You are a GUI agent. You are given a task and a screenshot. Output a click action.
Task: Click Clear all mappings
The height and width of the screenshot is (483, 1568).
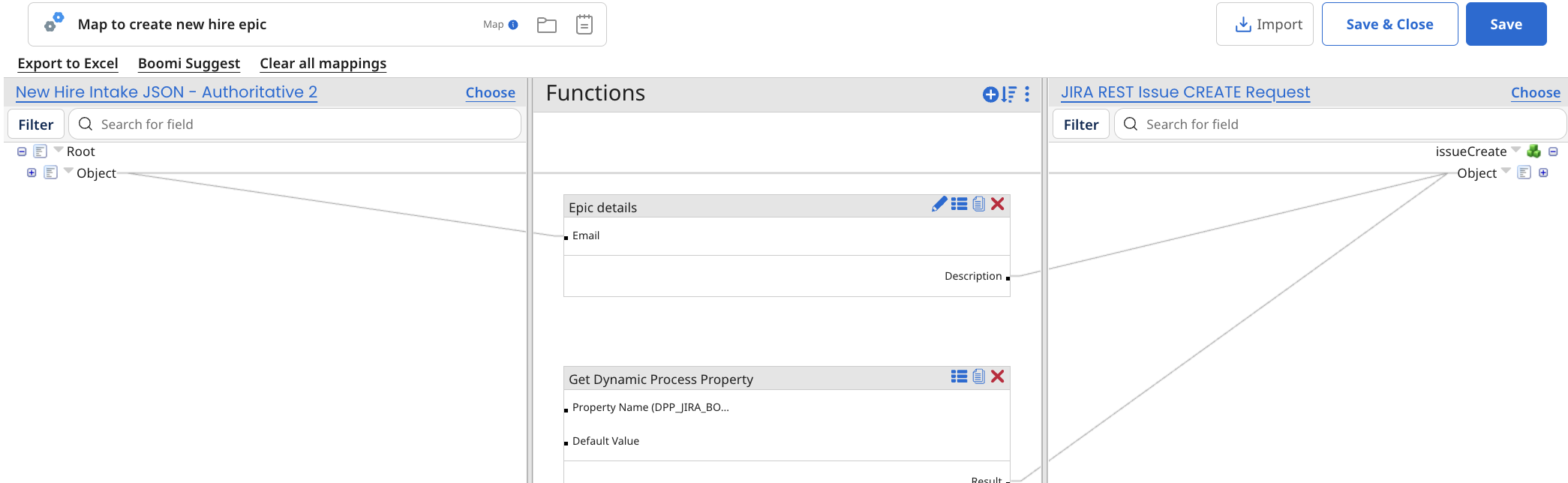point(323,64)
